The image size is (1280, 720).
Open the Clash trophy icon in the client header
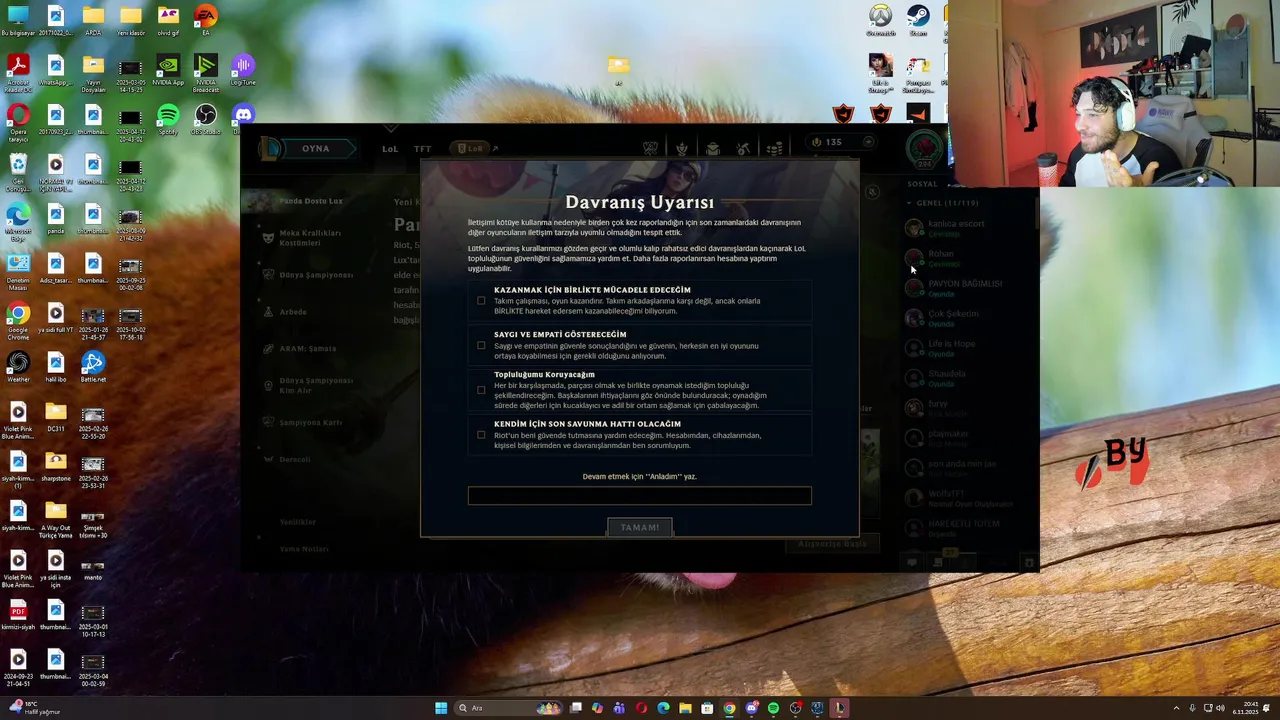650,148
